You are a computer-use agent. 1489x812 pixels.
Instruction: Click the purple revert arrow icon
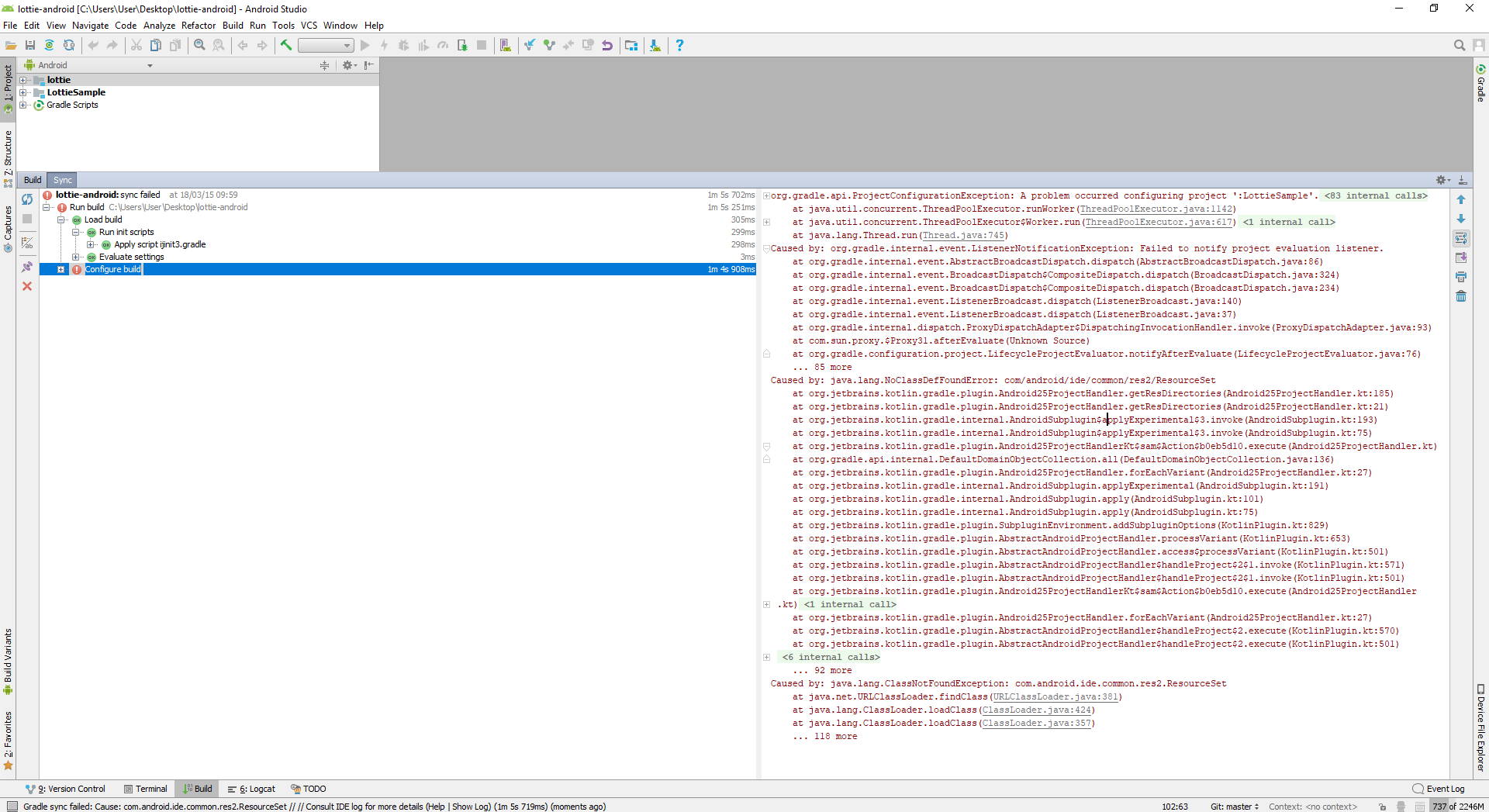tap(607, 46)
